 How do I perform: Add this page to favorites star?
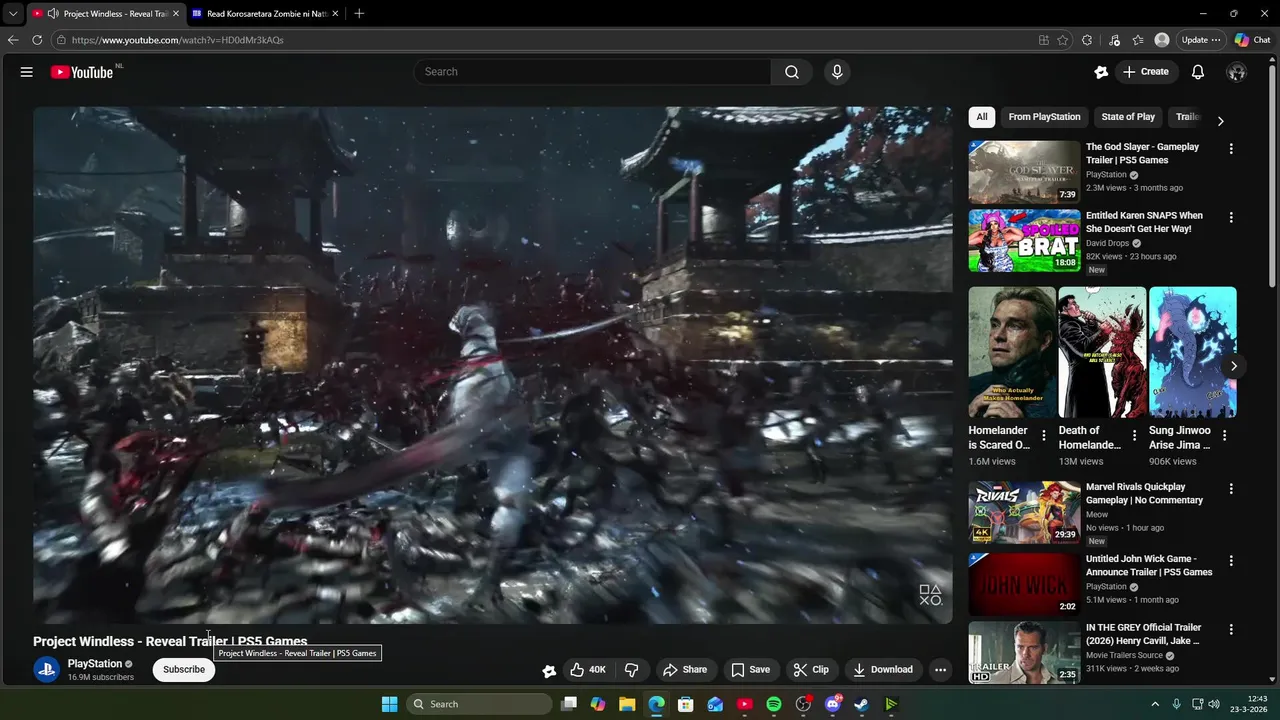pos(1062,40)
